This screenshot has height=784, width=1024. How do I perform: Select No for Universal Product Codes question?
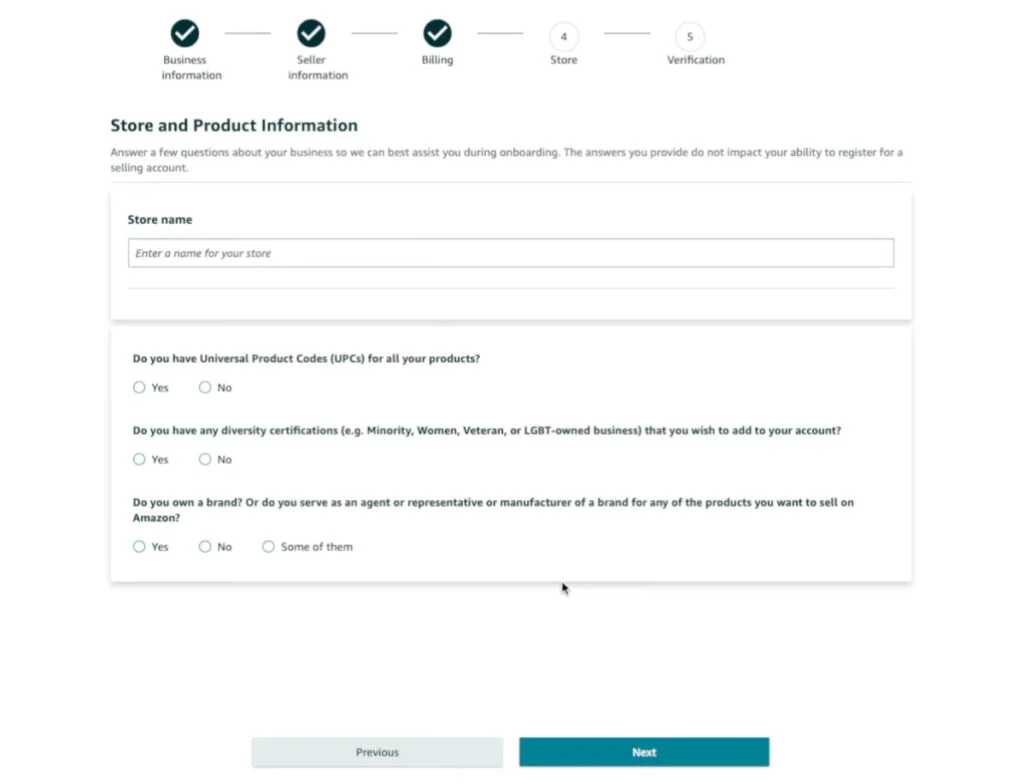tap(204, 387)
